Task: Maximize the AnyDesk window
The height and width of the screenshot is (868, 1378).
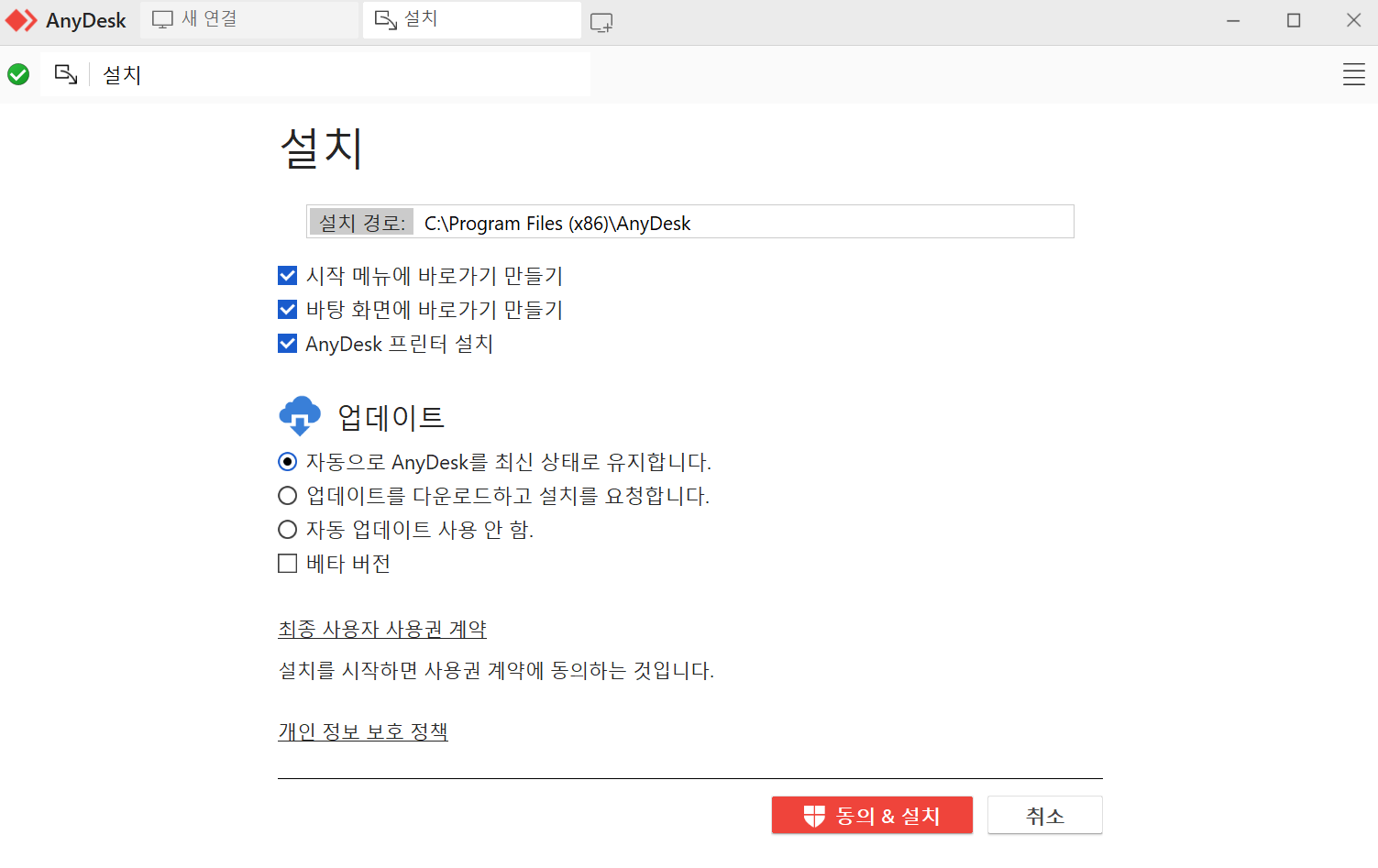Action: click(1294, 20)
